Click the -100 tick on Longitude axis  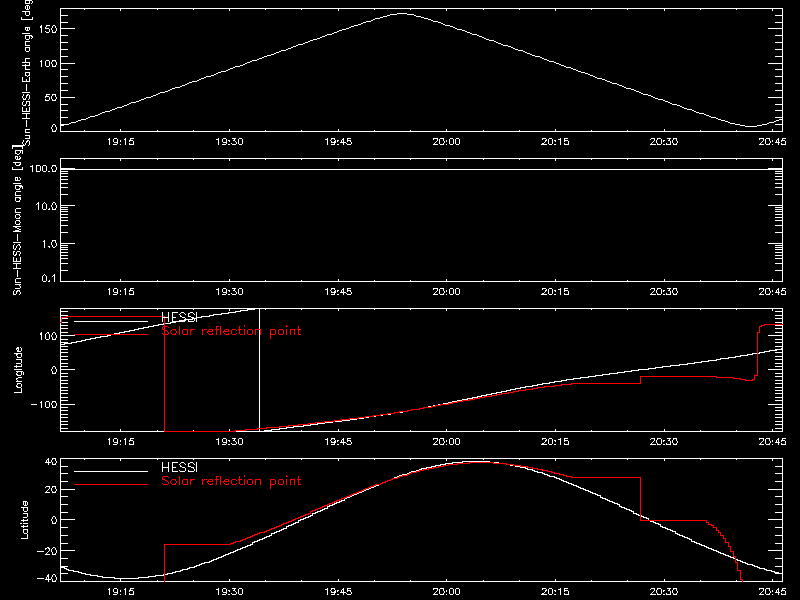point(44,404)
